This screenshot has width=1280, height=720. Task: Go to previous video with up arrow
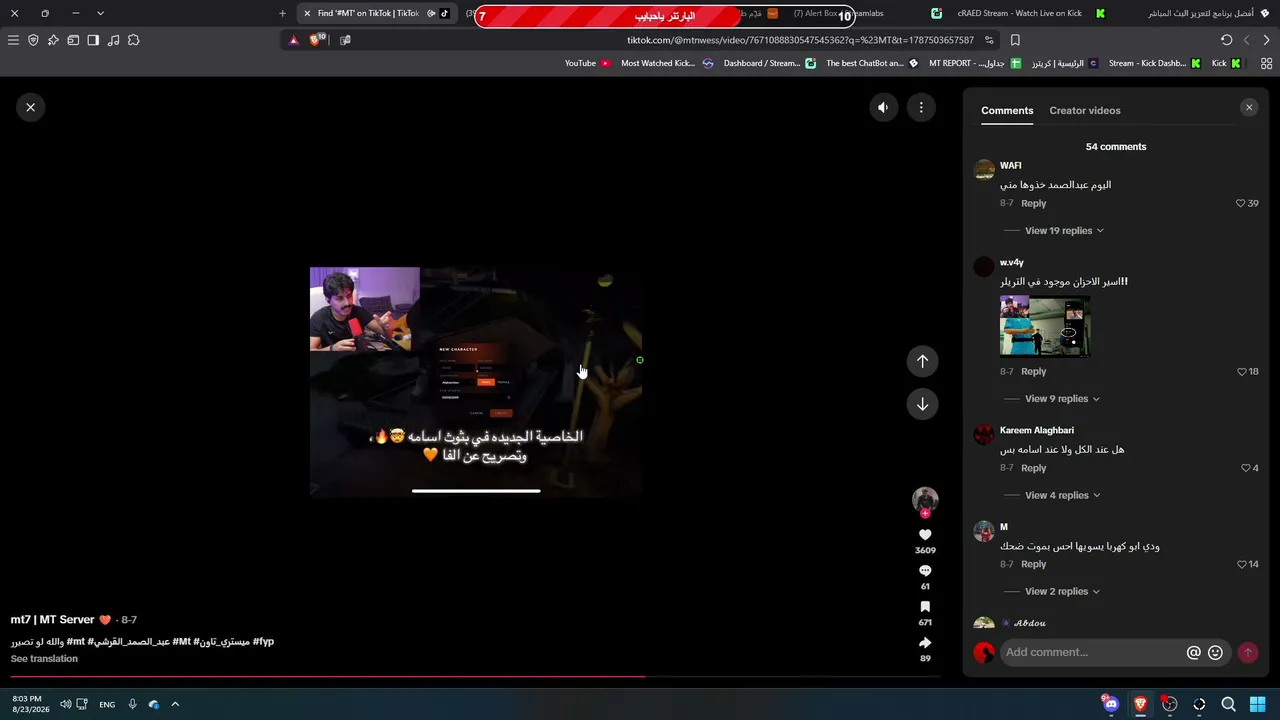point(922,361)
